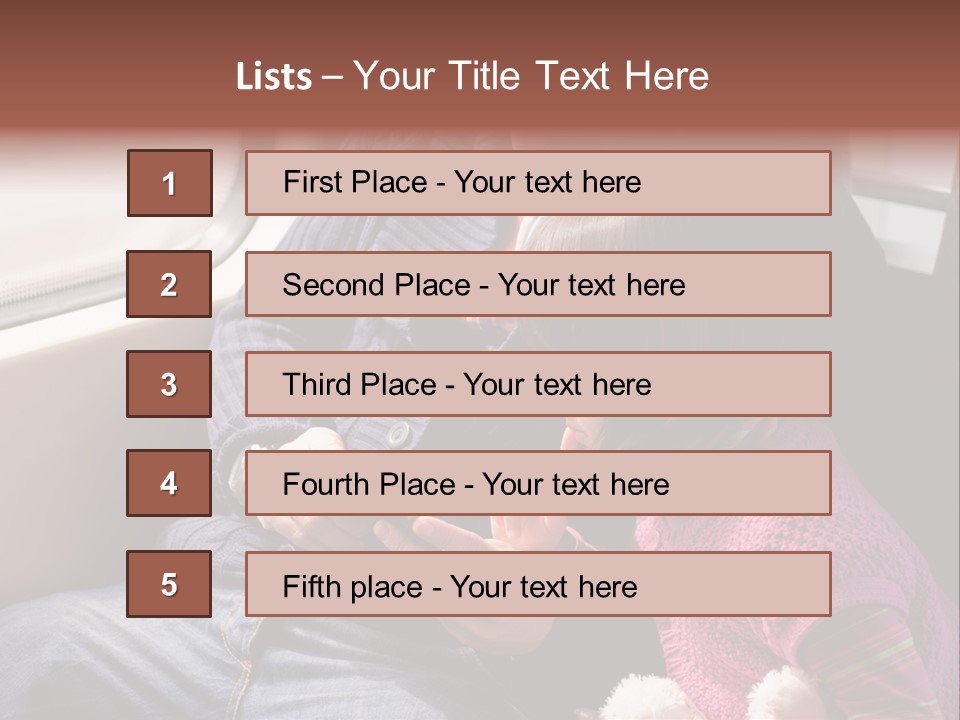Click the jacket button in the photo
Image resolution: width=960 pixels, height=720 pixels.
coord(399,433)
